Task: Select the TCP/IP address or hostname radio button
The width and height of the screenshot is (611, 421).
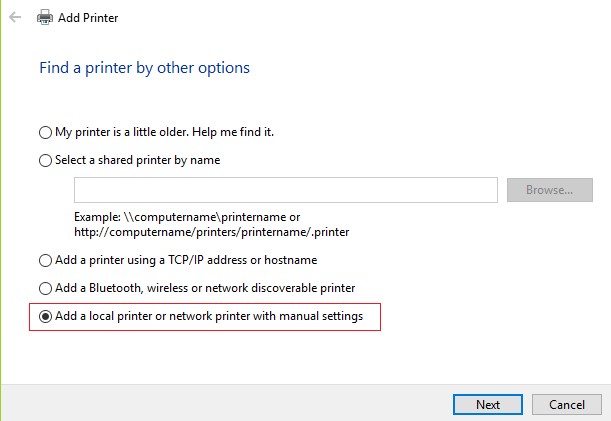Action: [x=45, y=260]
